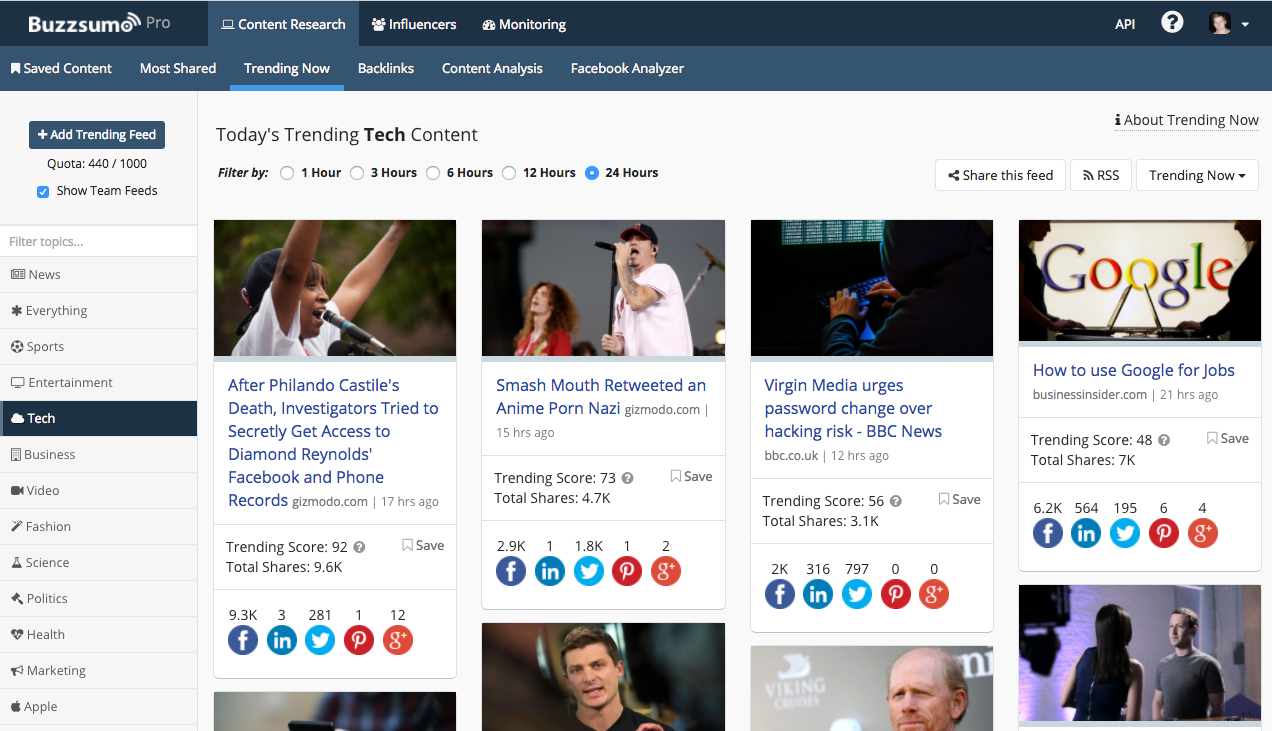Share Google for Jobs article on Pinterest

tap(1164, 533)
